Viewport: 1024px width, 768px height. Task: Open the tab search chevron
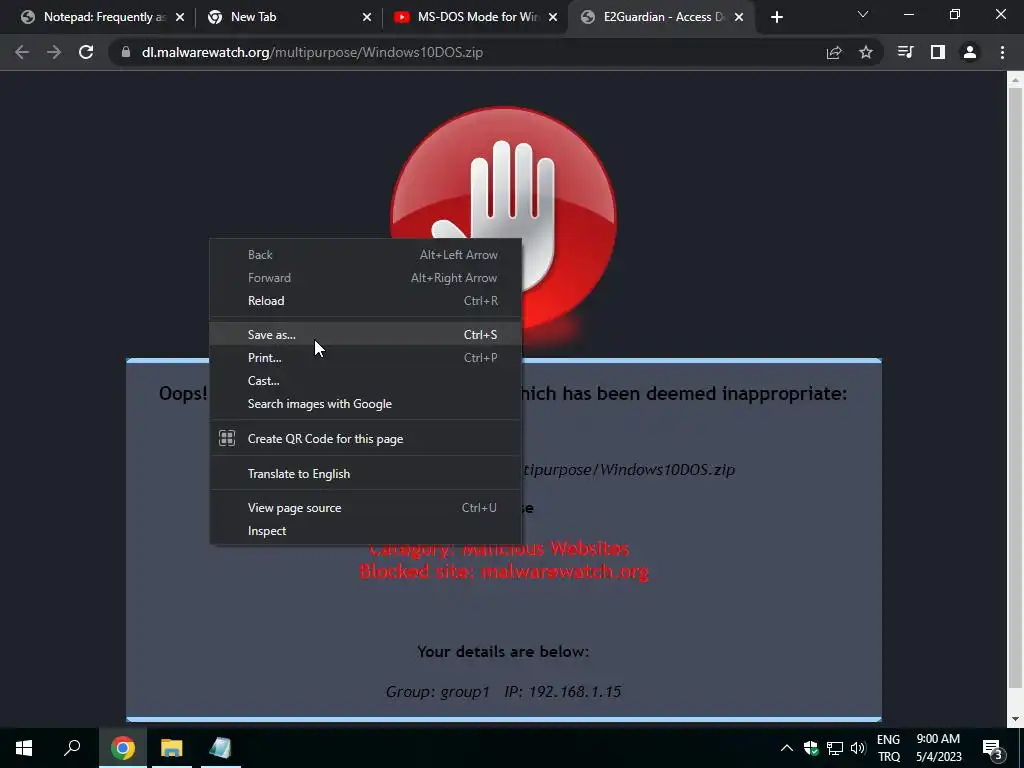pos(863,14)
